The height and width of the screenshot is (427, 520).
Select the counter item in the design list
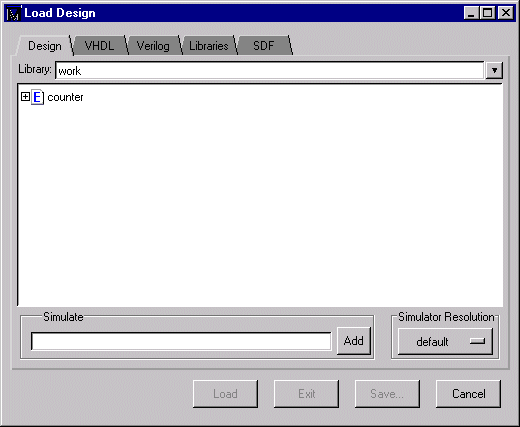(x=65, y=97)
